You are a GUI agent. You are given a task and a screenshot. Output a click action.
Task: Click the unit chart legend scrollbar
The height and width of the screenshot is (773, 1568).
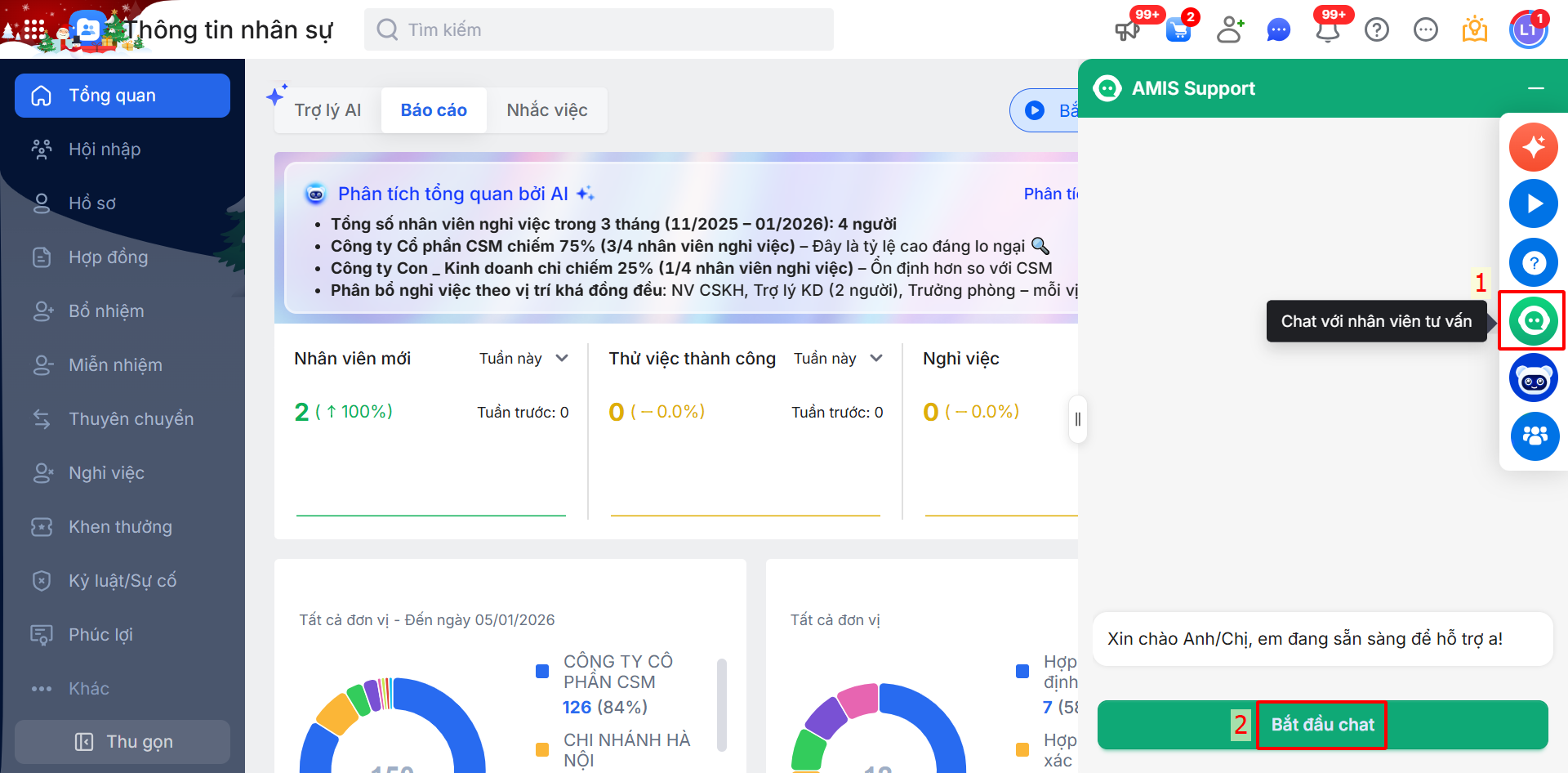tap(722, 704)
